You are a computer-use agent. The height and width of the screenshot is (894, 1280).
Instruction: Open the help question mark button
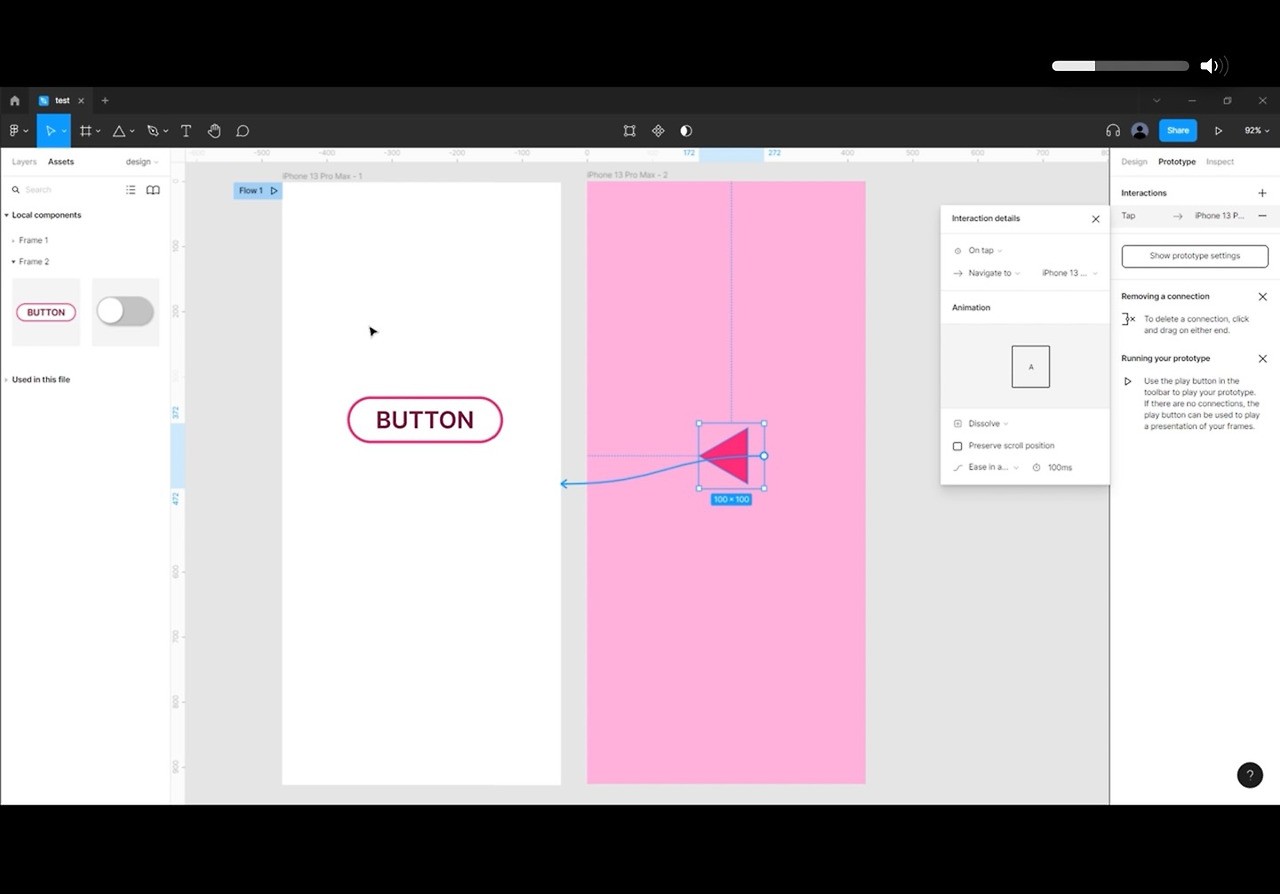(x=1250, y=775)
